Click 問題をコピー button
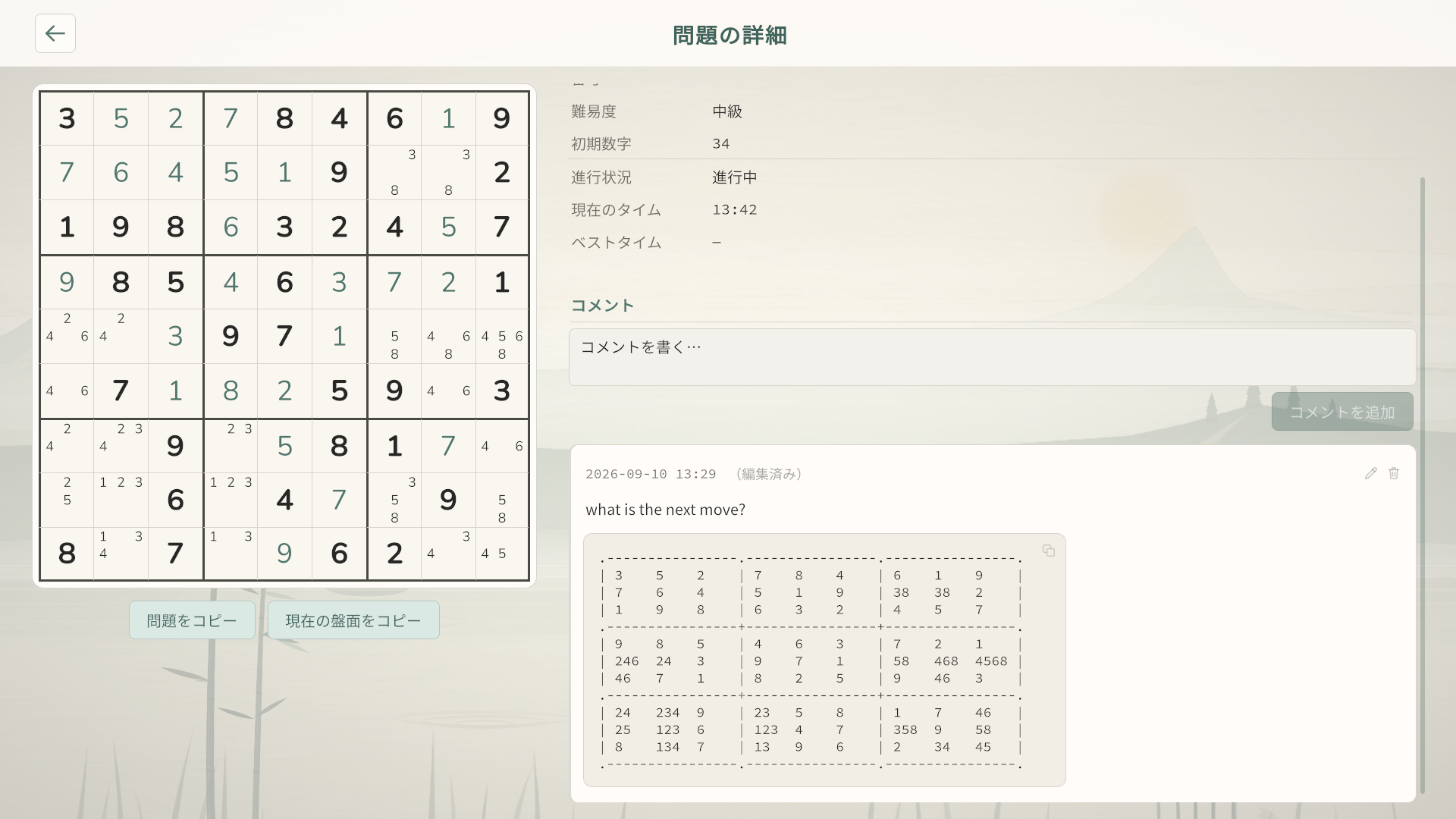Viewport: 1456px width, 819px height. point(192,620)
